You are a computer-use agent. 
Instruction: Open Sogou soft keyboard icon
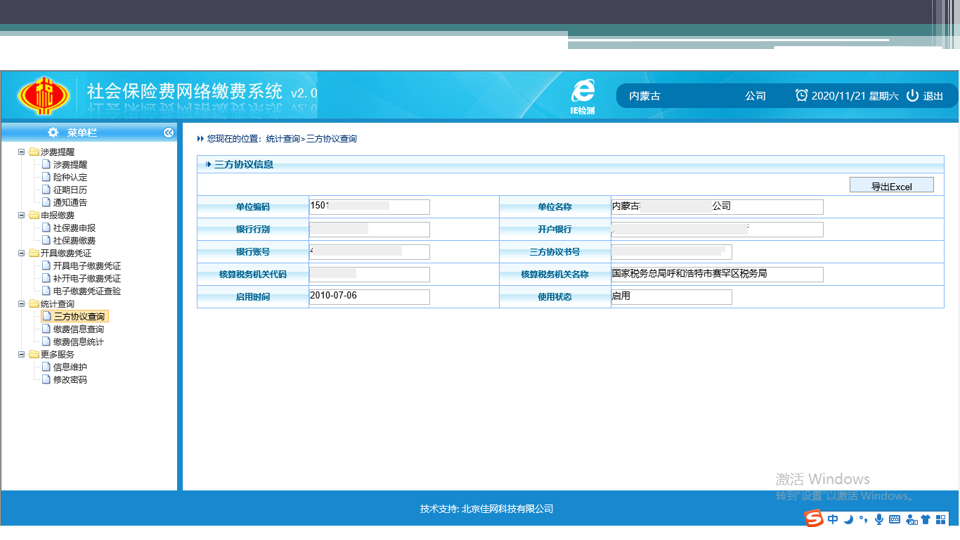(894, 519)
